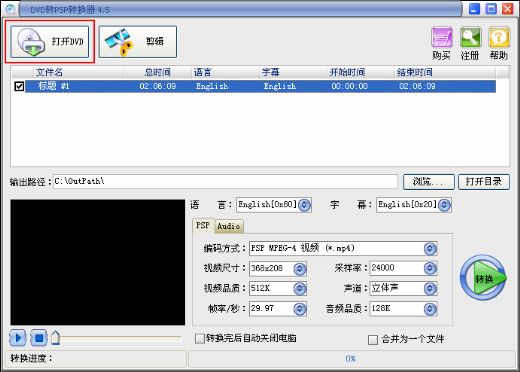Expand the encoding format PSP MPEG-4 dropdown
Screen dimensions: 520x372
click(x=430, y=249)
